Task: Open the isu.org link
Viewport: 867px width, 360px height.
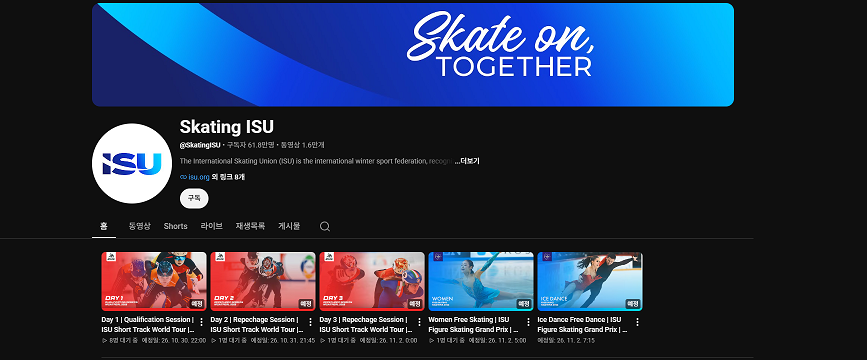Action: pyautogui.click(x=199, y=177)
